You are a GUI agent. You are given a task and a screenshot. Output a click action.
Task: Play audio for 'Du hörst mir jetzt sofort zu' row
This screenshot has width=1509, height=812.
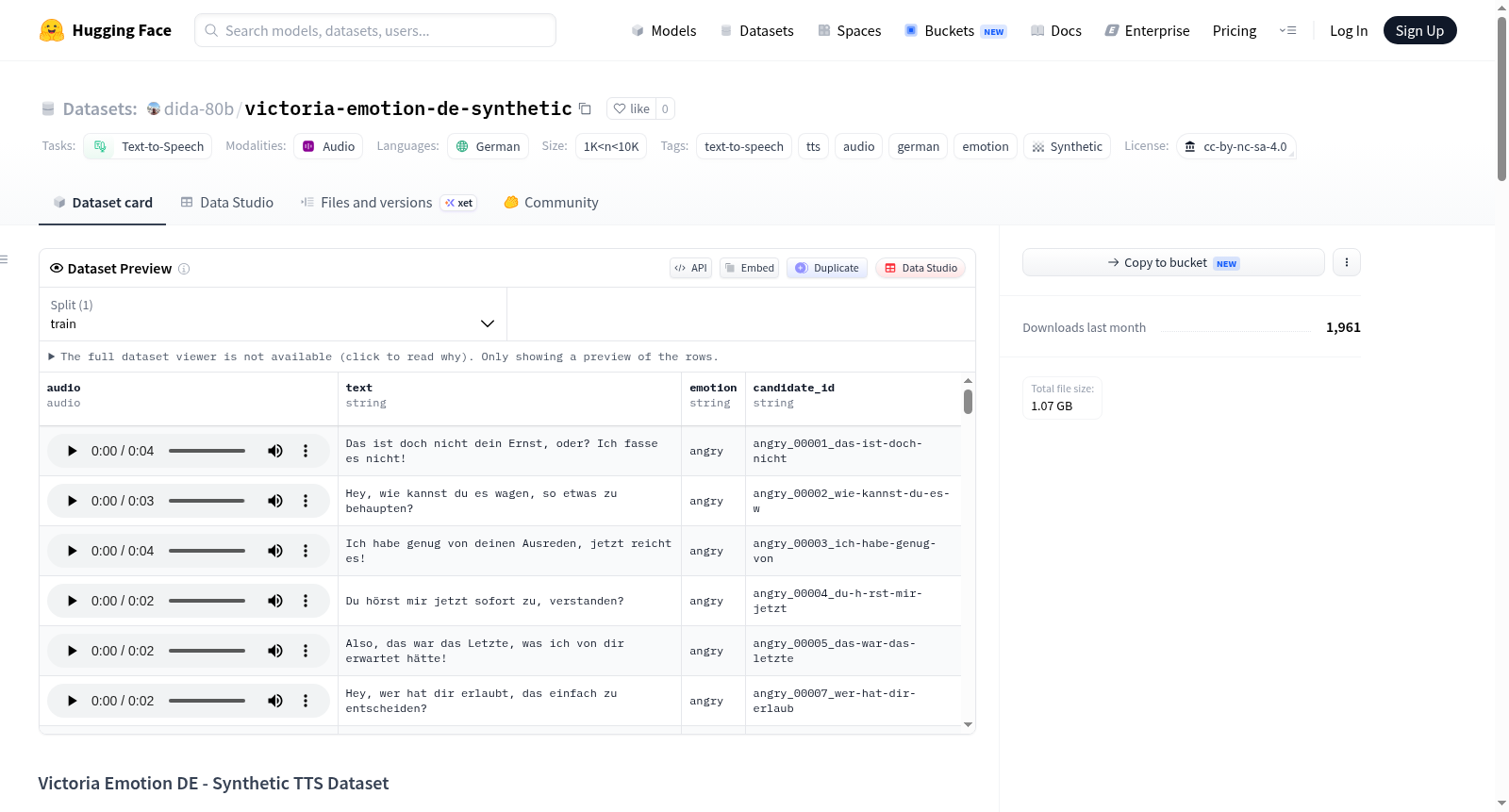(x=72, y=601)
